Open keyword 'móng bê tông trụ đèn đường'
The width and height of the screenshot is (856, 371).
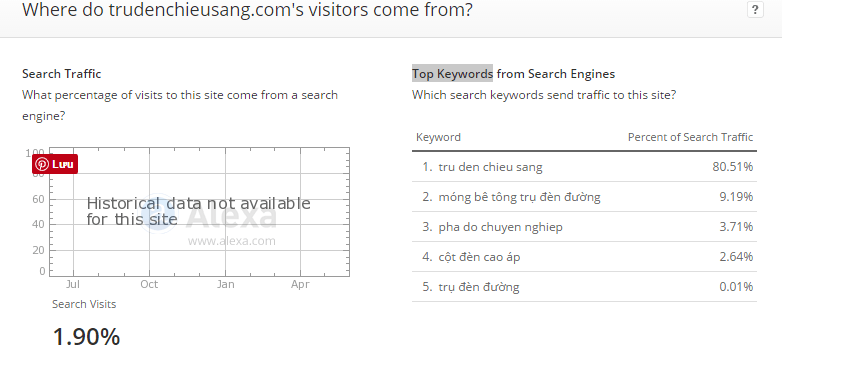[519, 197]
